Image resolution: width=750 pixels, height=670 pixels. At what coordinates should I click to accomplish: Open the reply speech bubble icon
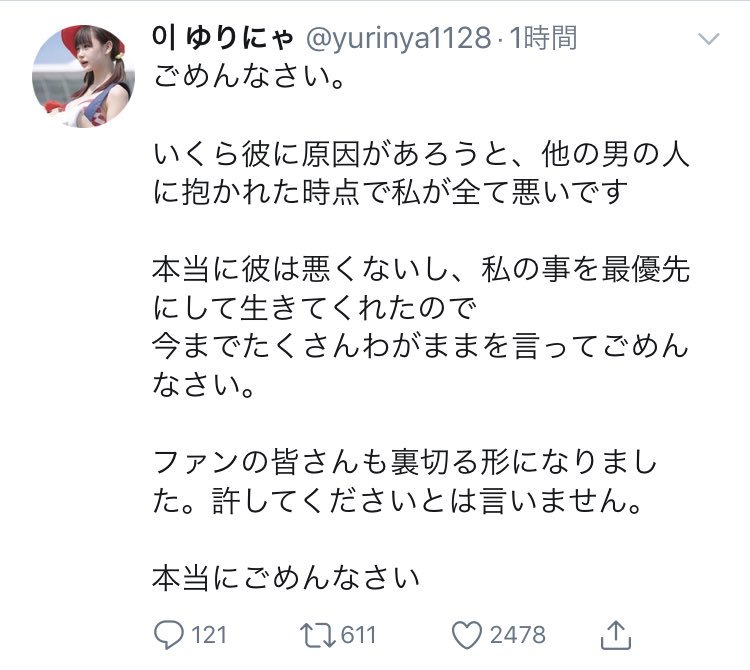168,635
